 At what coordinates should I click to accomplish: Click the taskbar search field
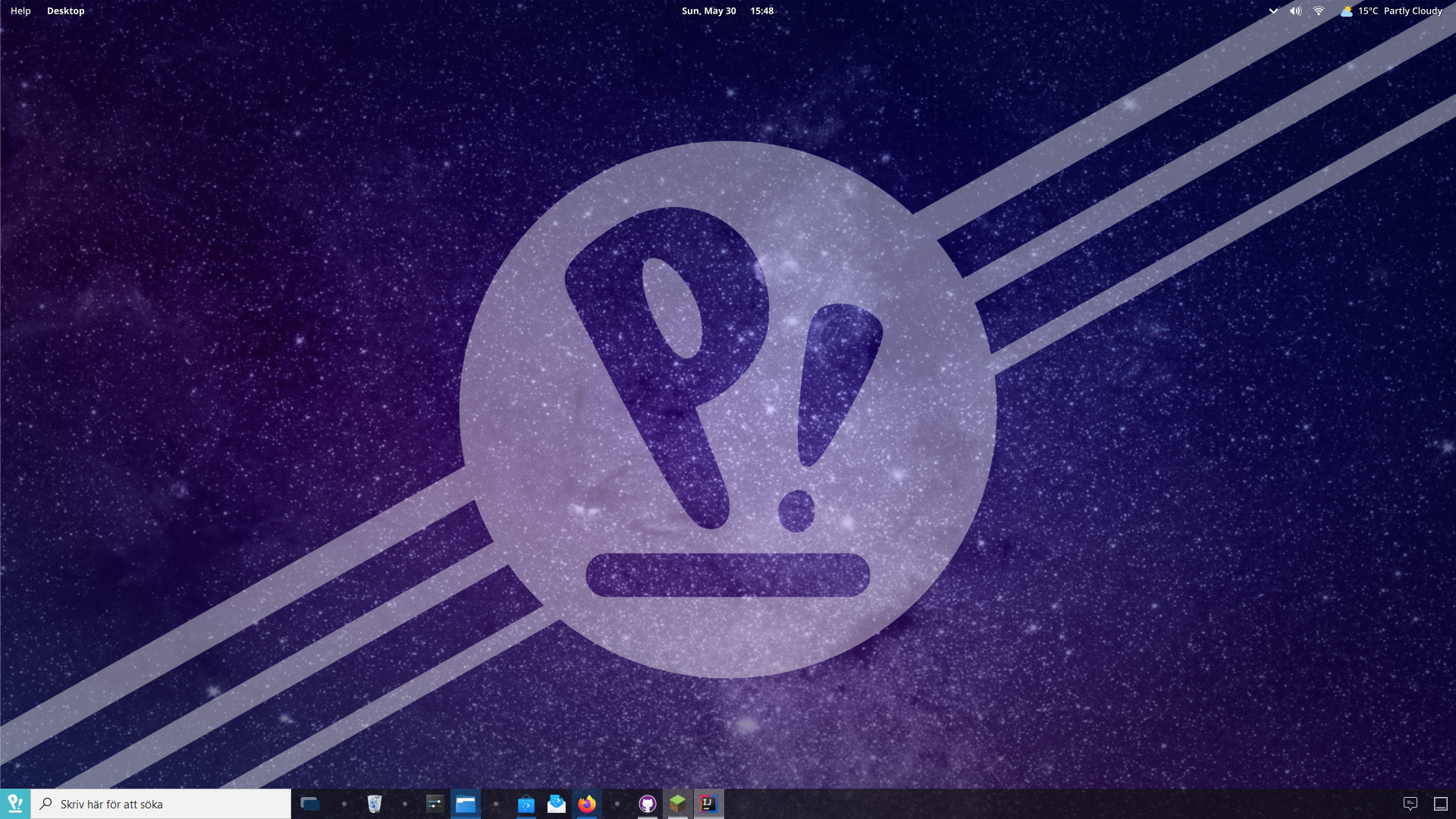pyautogui.click(x=161, y=804)
